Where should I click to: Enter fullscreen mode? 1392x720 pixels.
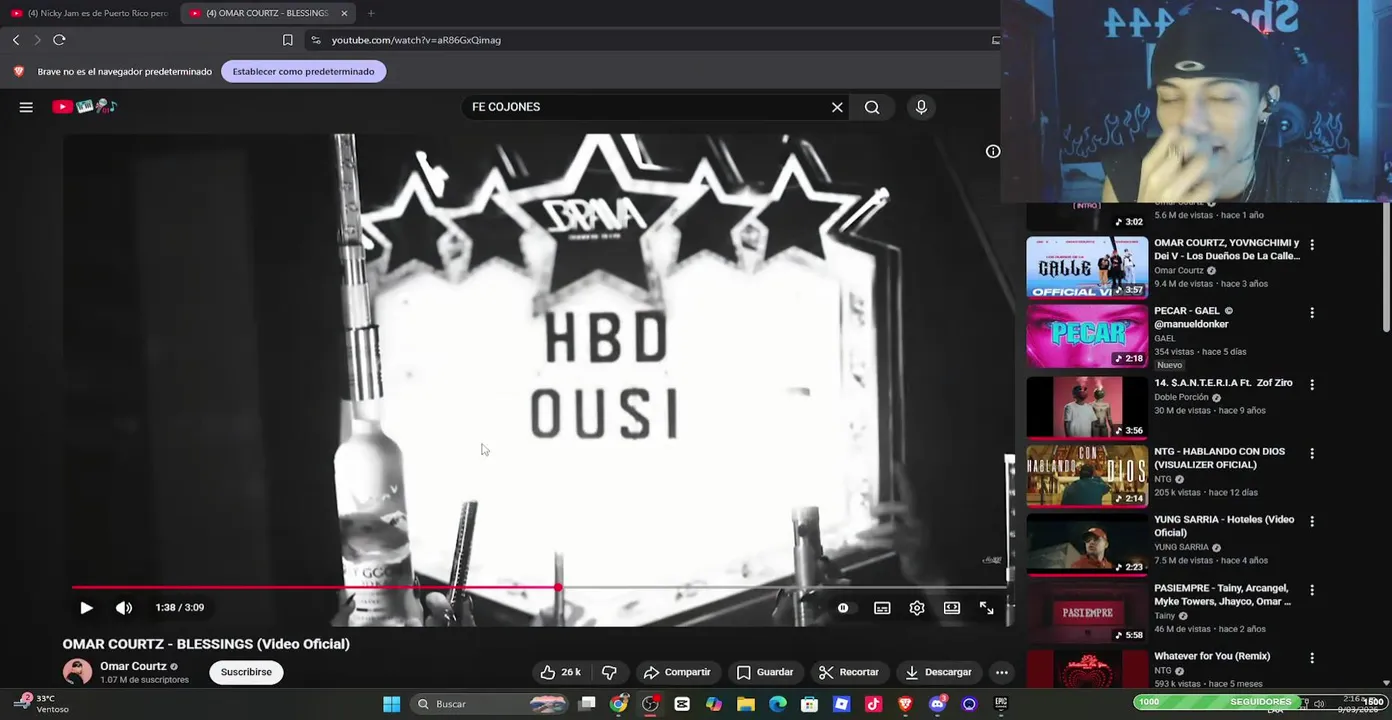(986, 608)
